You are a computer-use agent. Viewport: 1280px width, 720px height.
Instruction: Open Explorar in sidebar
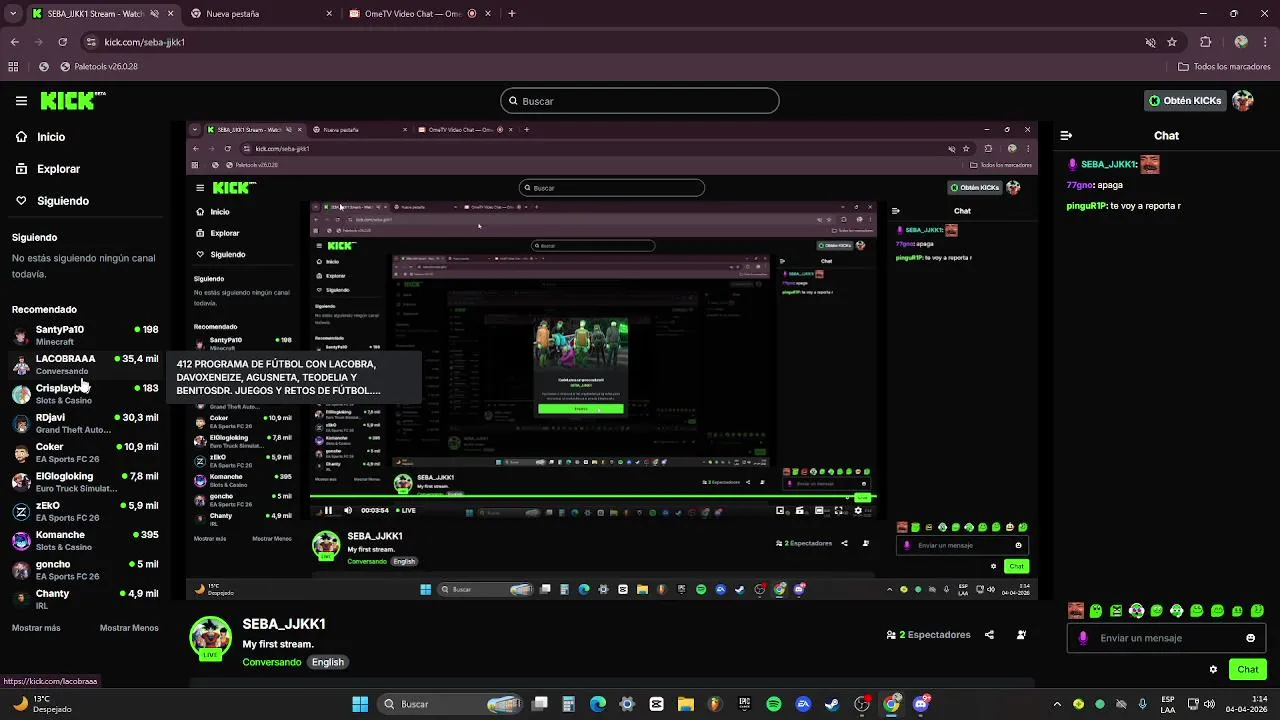pyautogui.click(x=58, y=169)
